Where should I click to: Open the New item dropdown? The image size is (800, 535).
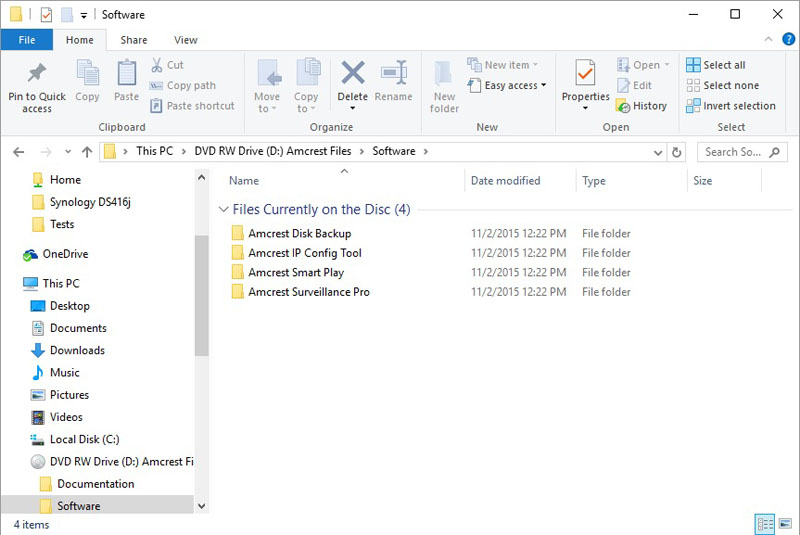point(503,65)
